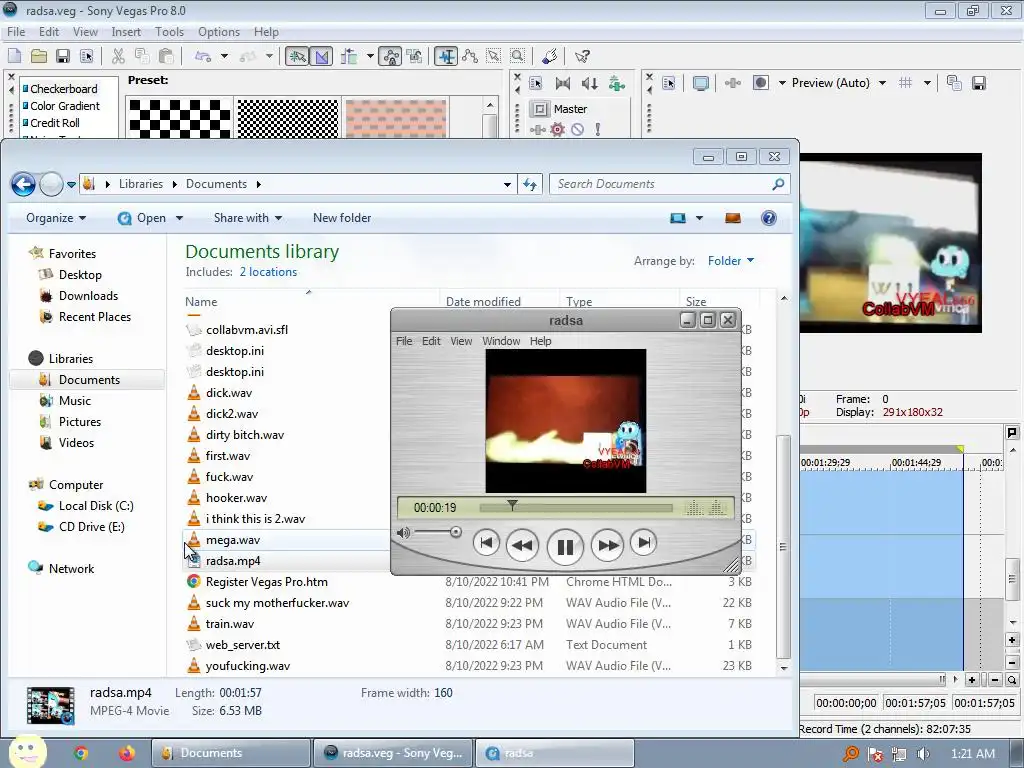
Task: Open Master bus FX gear icon
Action: point(557,129)
